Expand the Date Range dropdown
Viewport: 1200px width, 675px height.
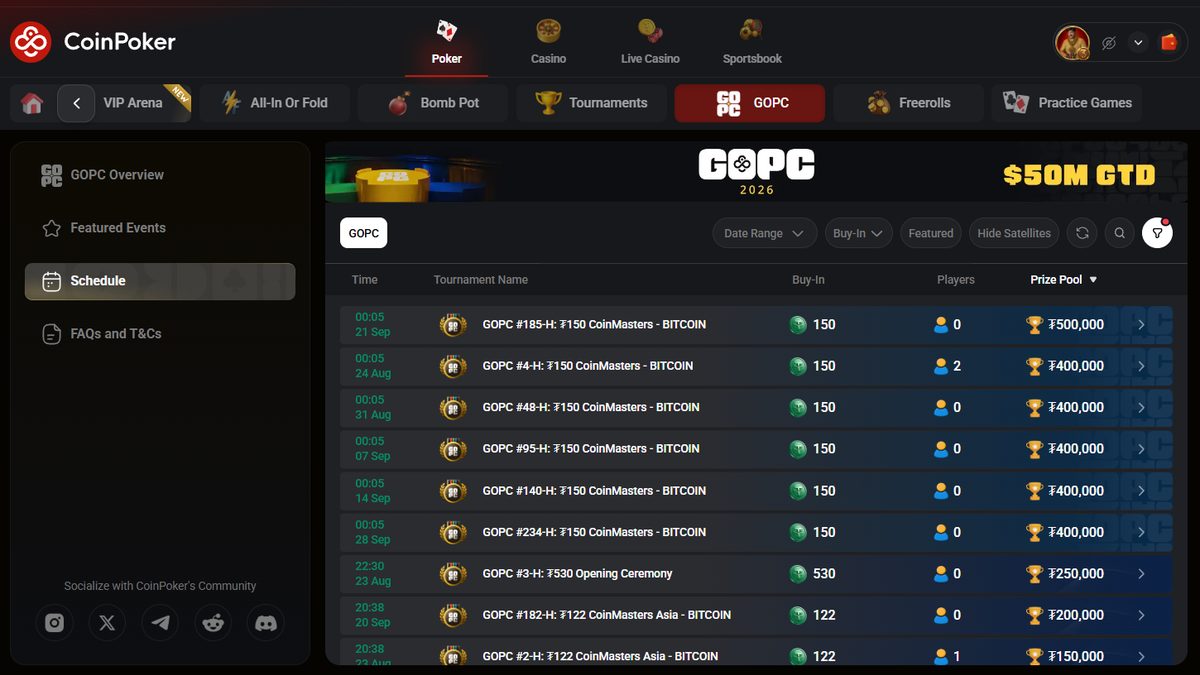click(x=764, y=233)
